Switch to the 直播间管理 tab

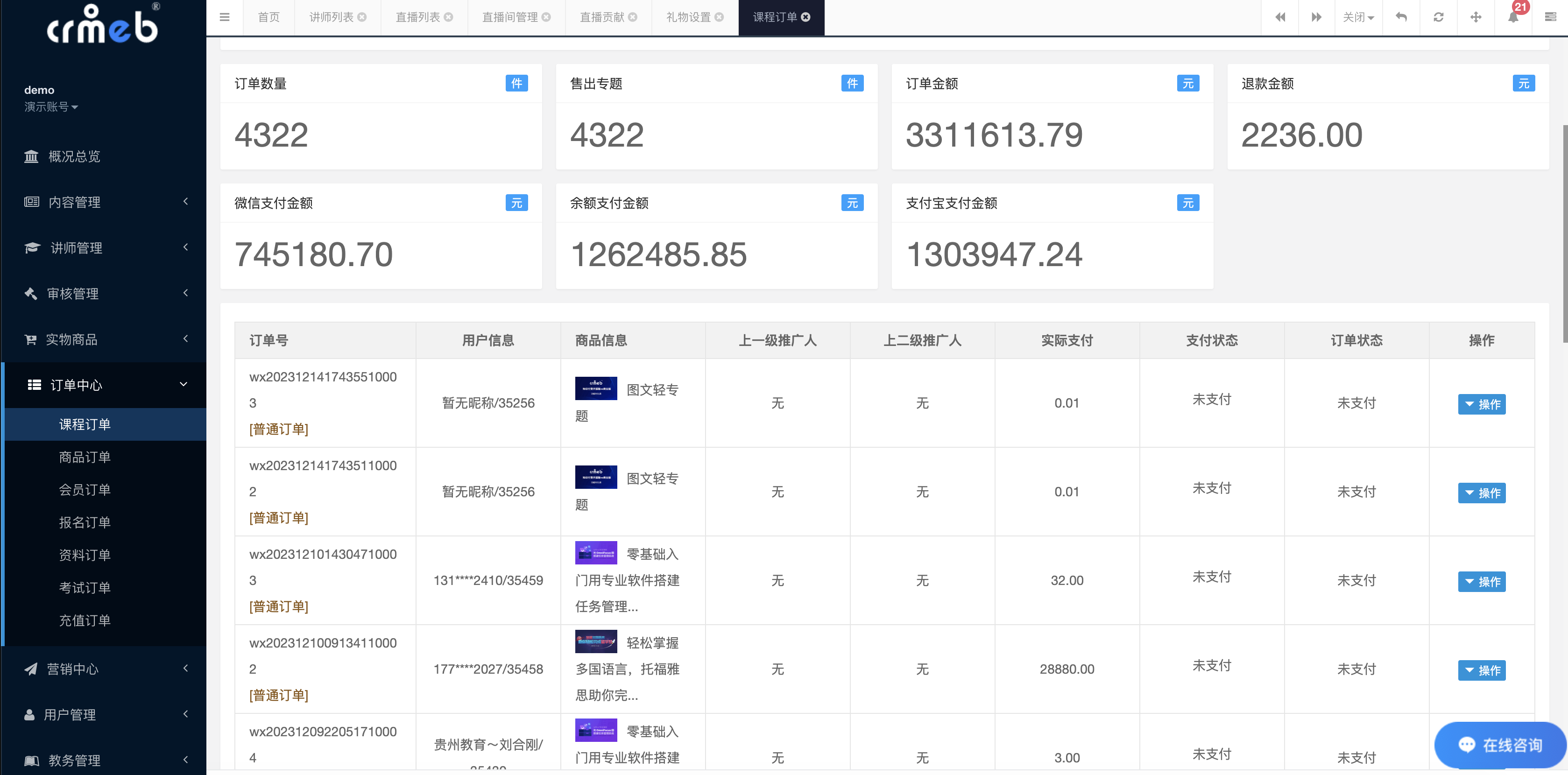coord(509,17)
